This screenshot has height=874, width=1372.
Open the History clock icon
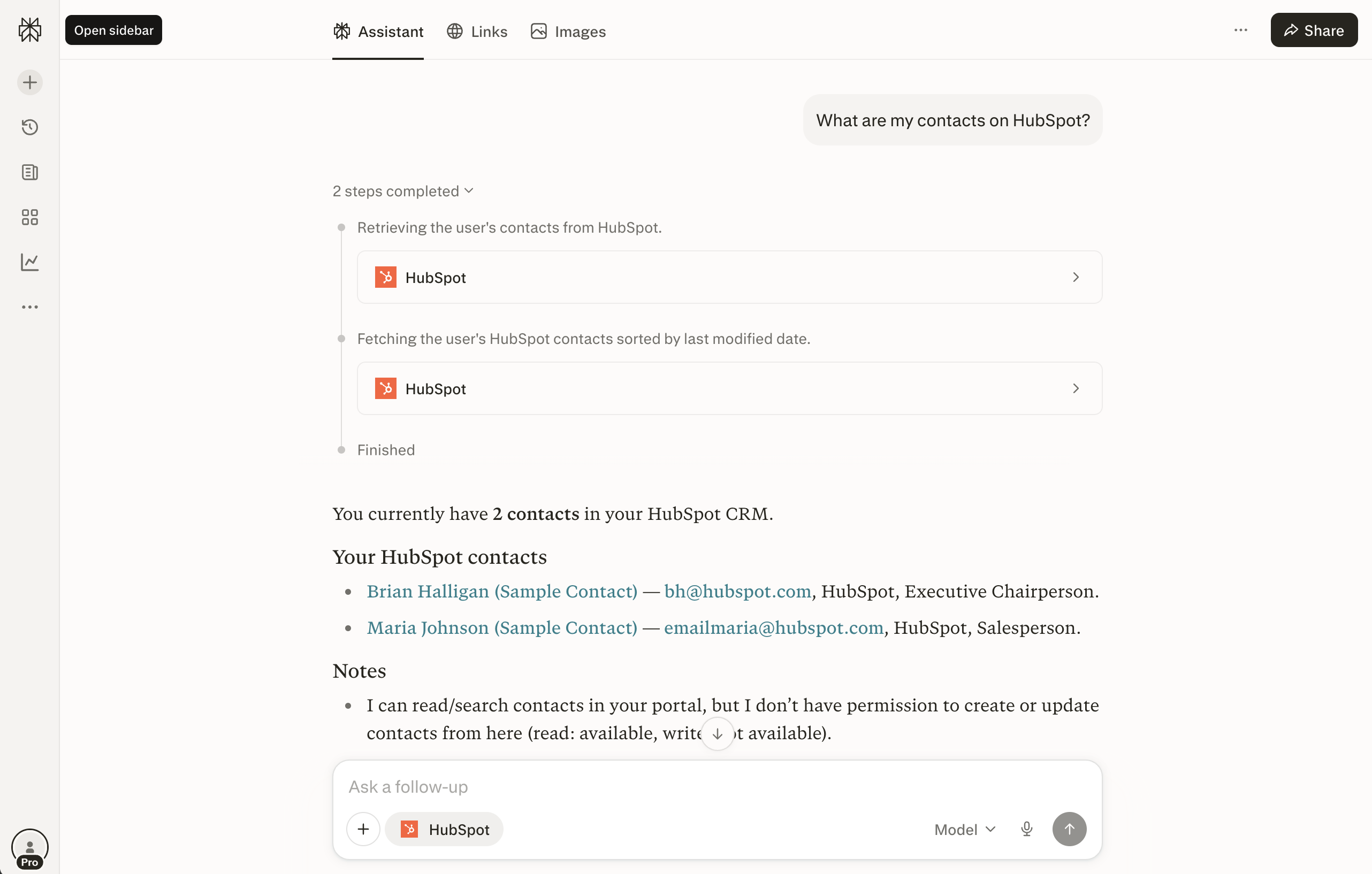coord(29,127)
